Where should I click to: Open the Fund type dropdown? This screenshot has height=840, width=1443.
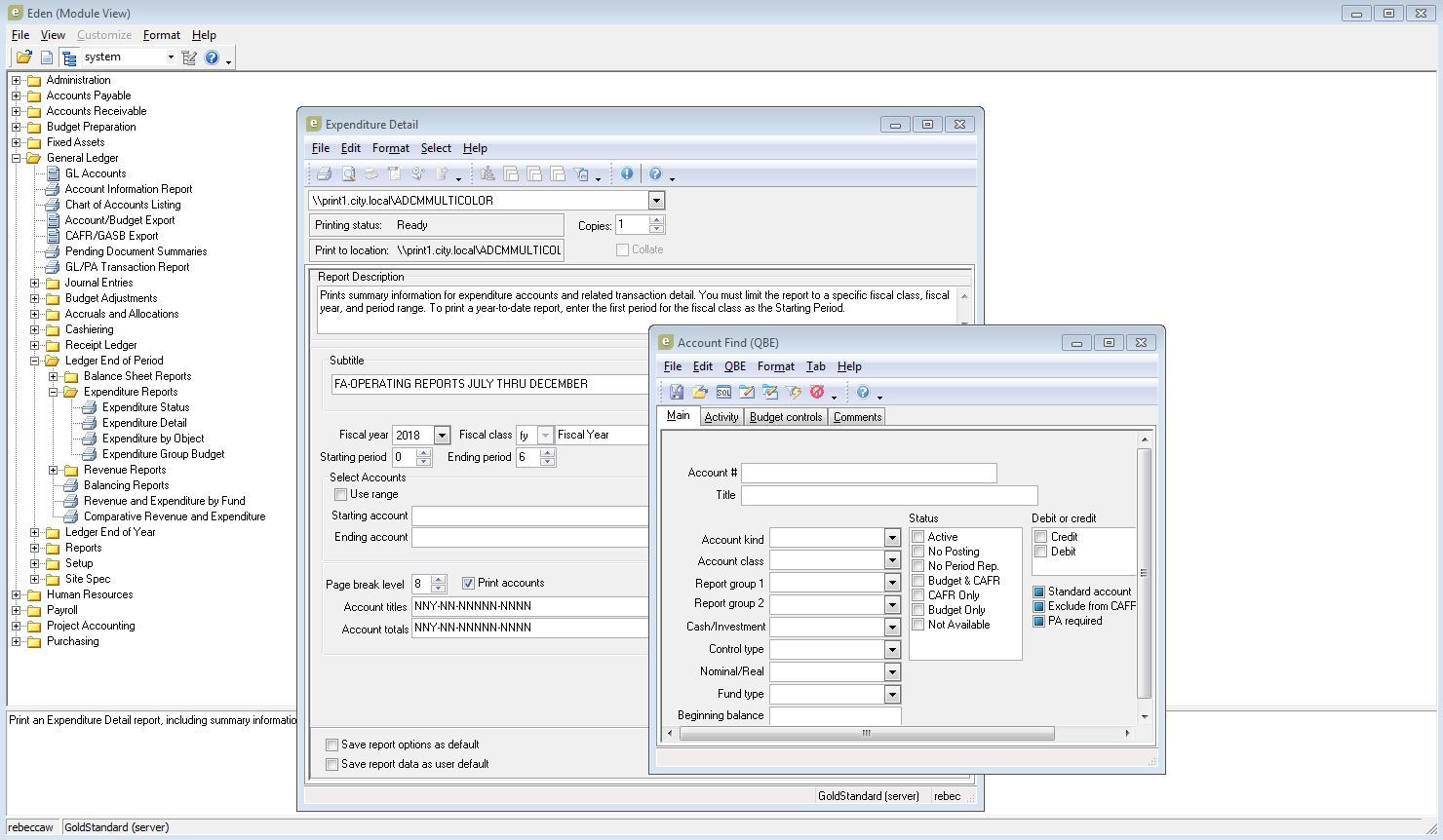click(x=892, y=694)
